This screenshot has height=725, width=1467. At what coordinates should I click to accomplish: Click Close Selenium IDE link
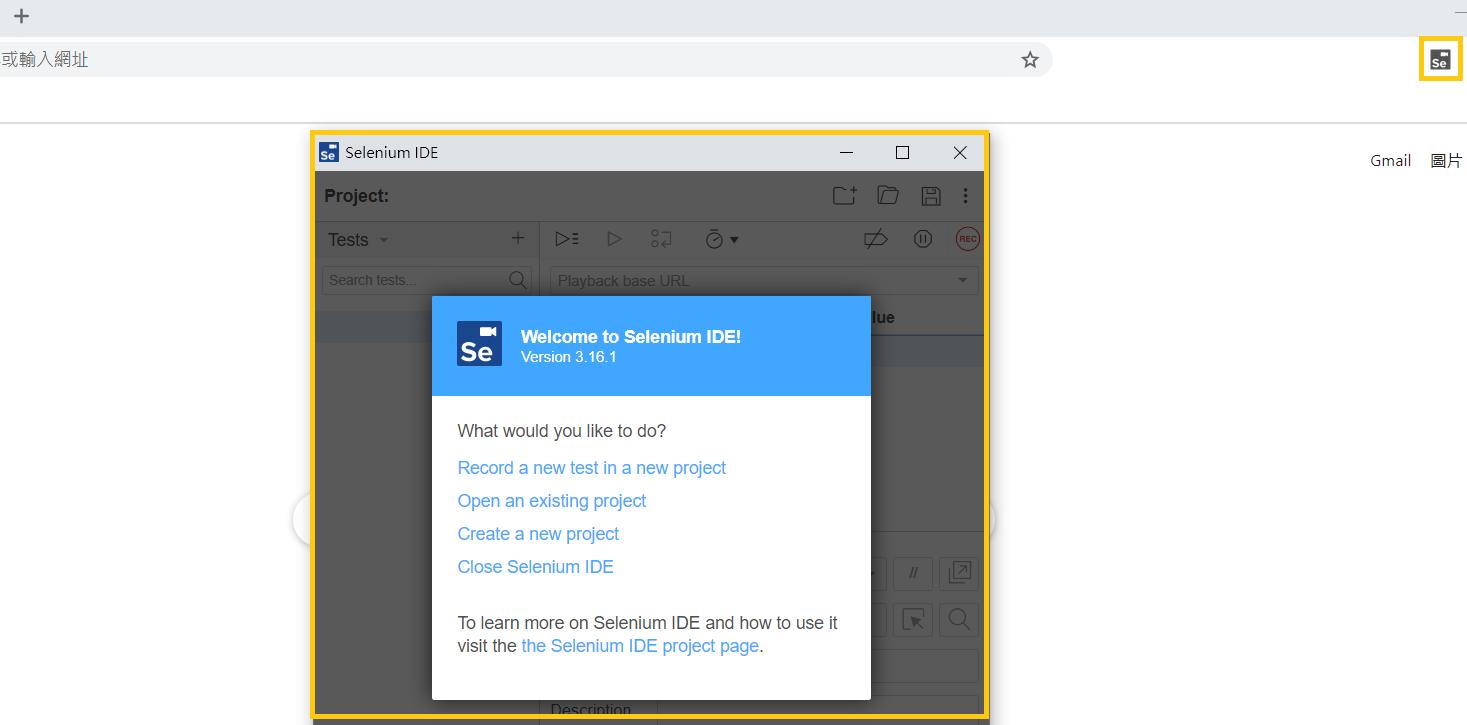click(535, 567)
